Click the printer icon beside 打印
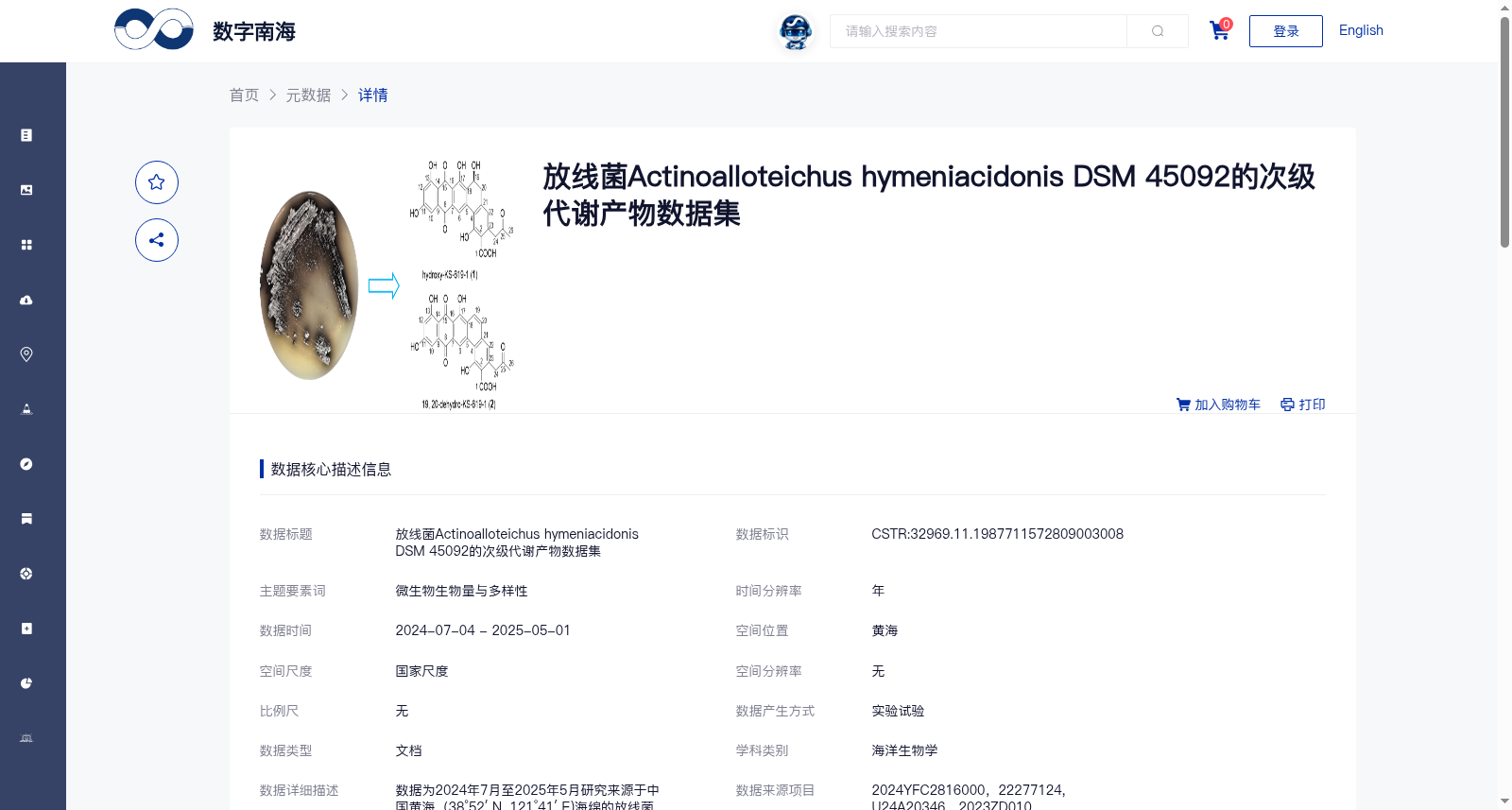Image resolution: width=1512 pixels, height=810 pixels. 1287,405
